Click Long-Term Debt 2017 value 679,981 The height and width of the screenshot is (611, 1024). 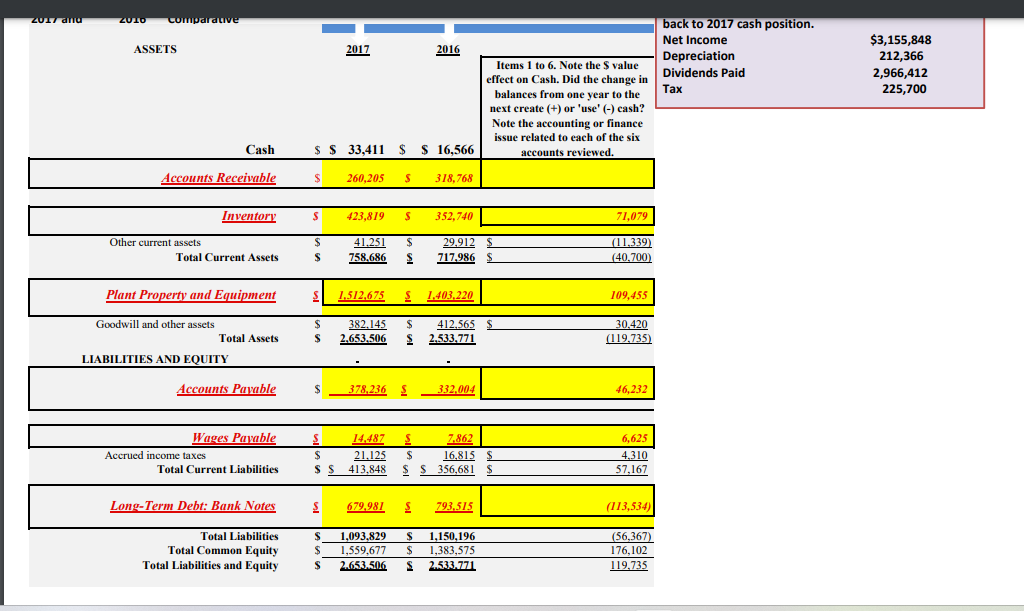tap(365, 506)
